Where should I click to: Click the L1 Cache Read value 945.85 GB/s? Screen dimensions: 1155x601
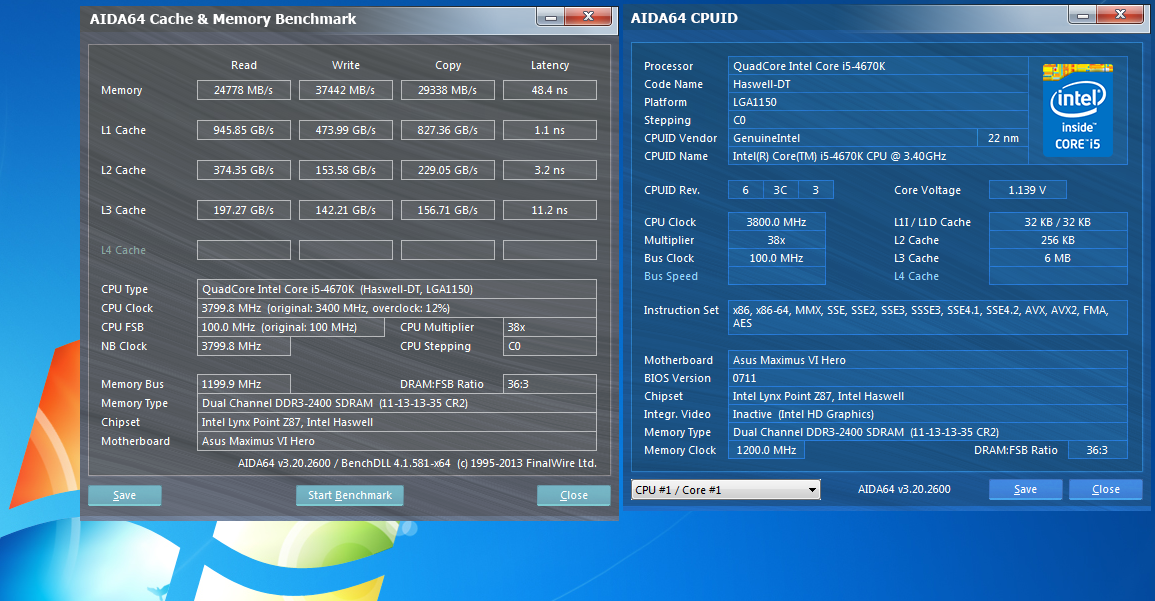click(244, 130)
